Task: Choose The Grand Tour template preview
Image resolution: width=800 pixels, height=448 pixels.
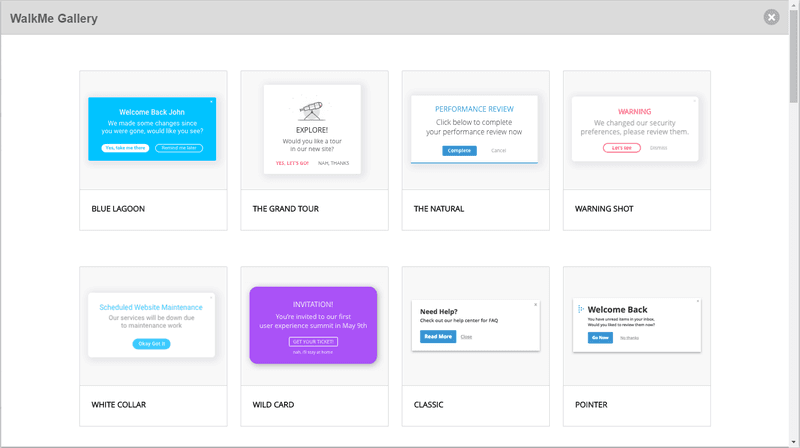Action: click(312, 129)
